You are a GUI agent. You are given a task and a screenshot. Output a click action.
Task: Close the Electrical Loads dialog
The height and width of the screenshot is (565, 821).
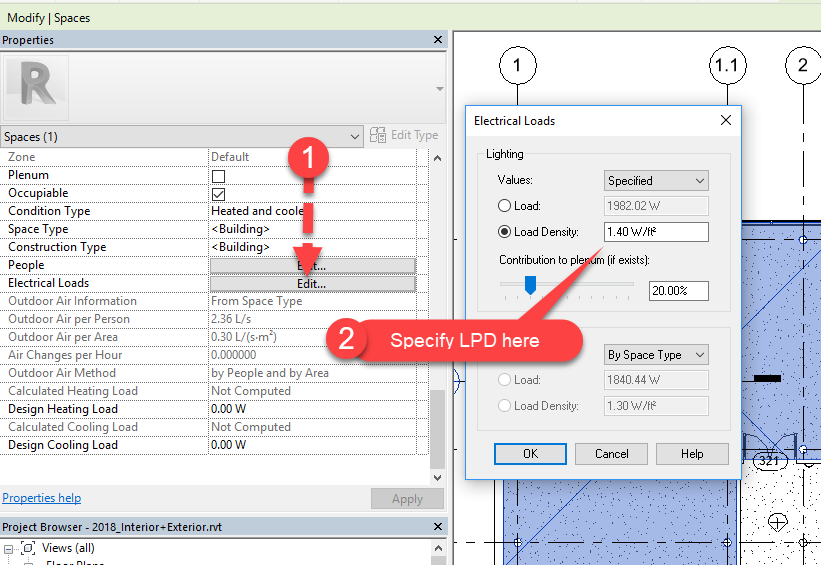point(726,120)
